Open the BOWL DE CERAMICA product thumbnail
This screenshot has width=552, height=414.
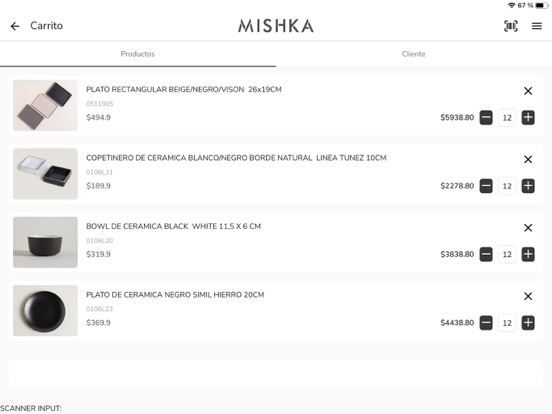coord(45,242)
